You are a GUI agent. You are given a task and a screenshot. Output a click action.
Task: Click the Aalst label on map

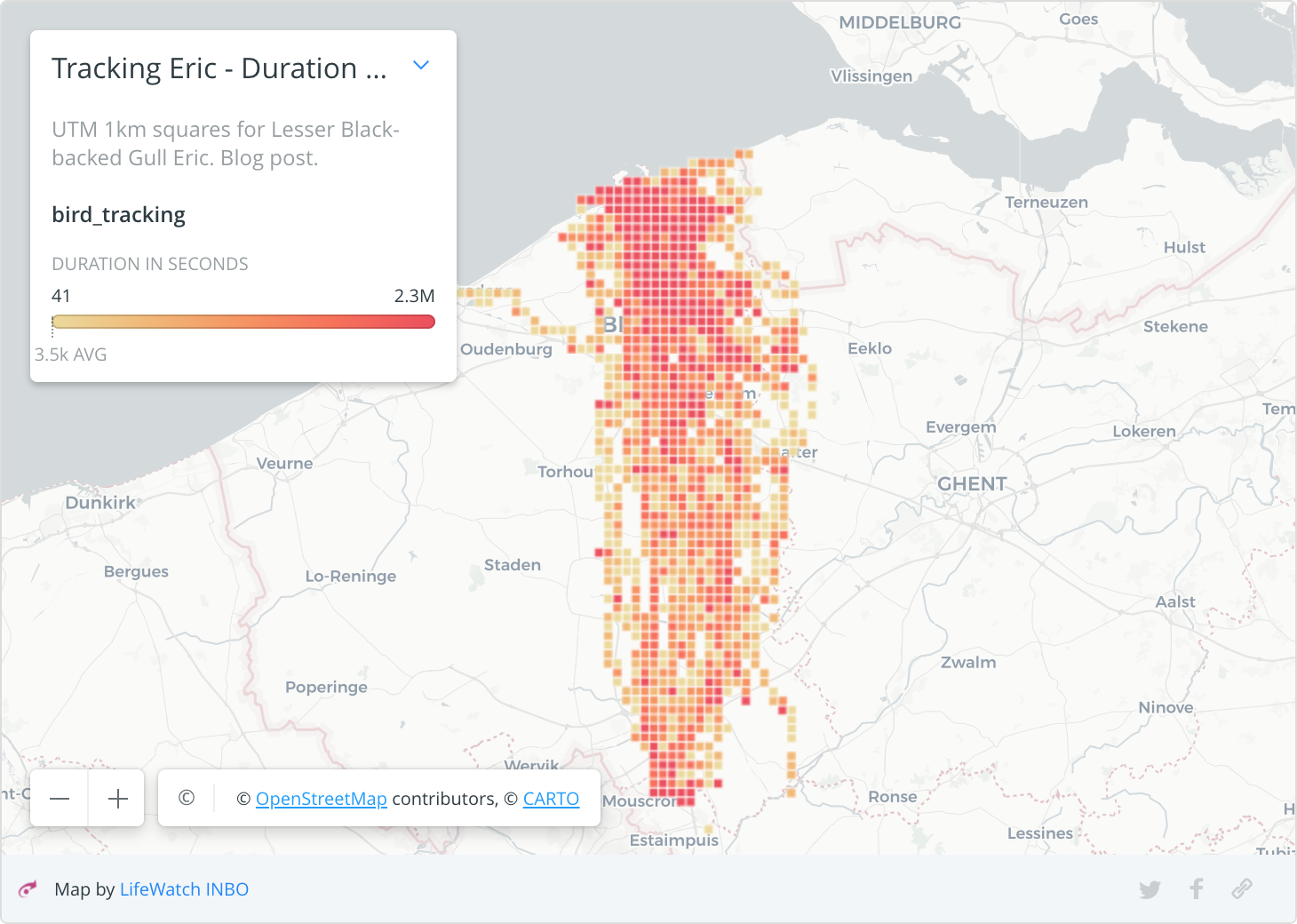click(1175, 601)
